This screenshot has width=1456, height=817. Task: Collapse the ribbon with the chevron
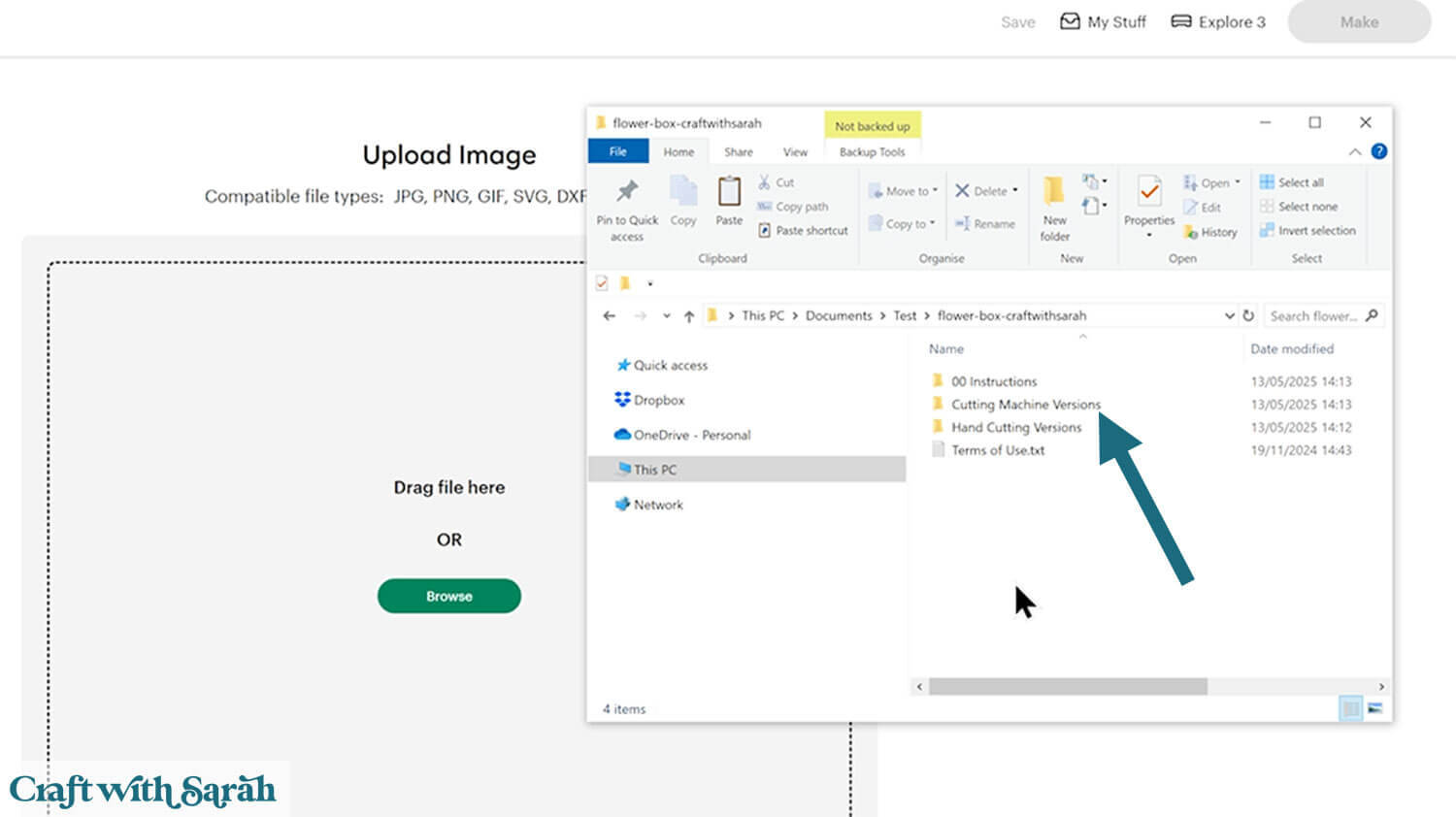1354,152
